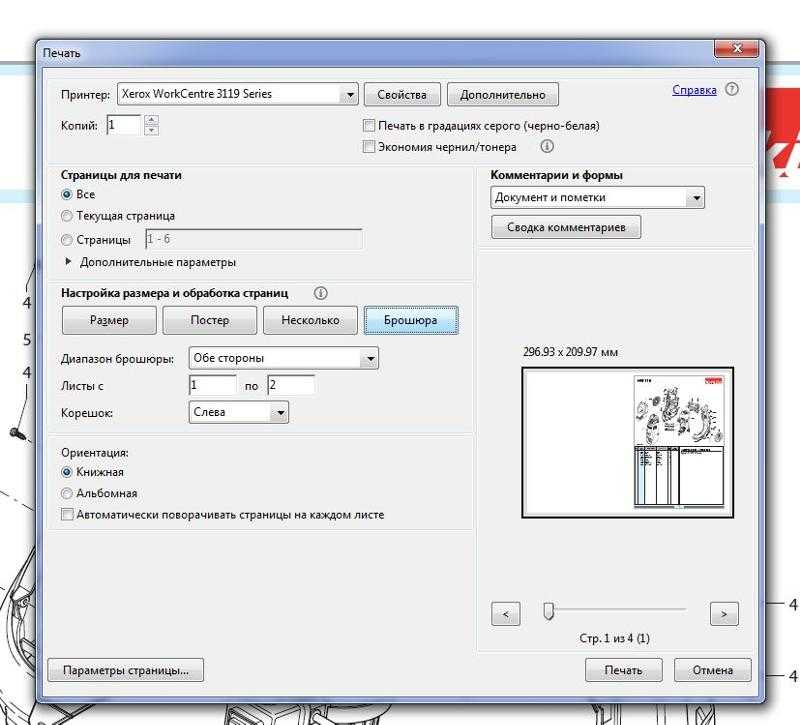
Task: Switch to the Постер mode
Action: [x=210, y=320]
